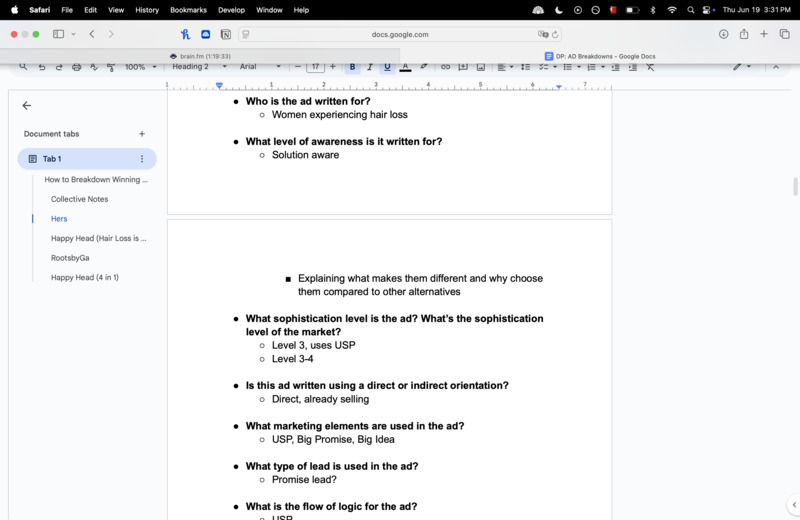Viewport: 800px width, 520px height.
Task: Jump to the Hers outline heading
Action: point(59,218)
